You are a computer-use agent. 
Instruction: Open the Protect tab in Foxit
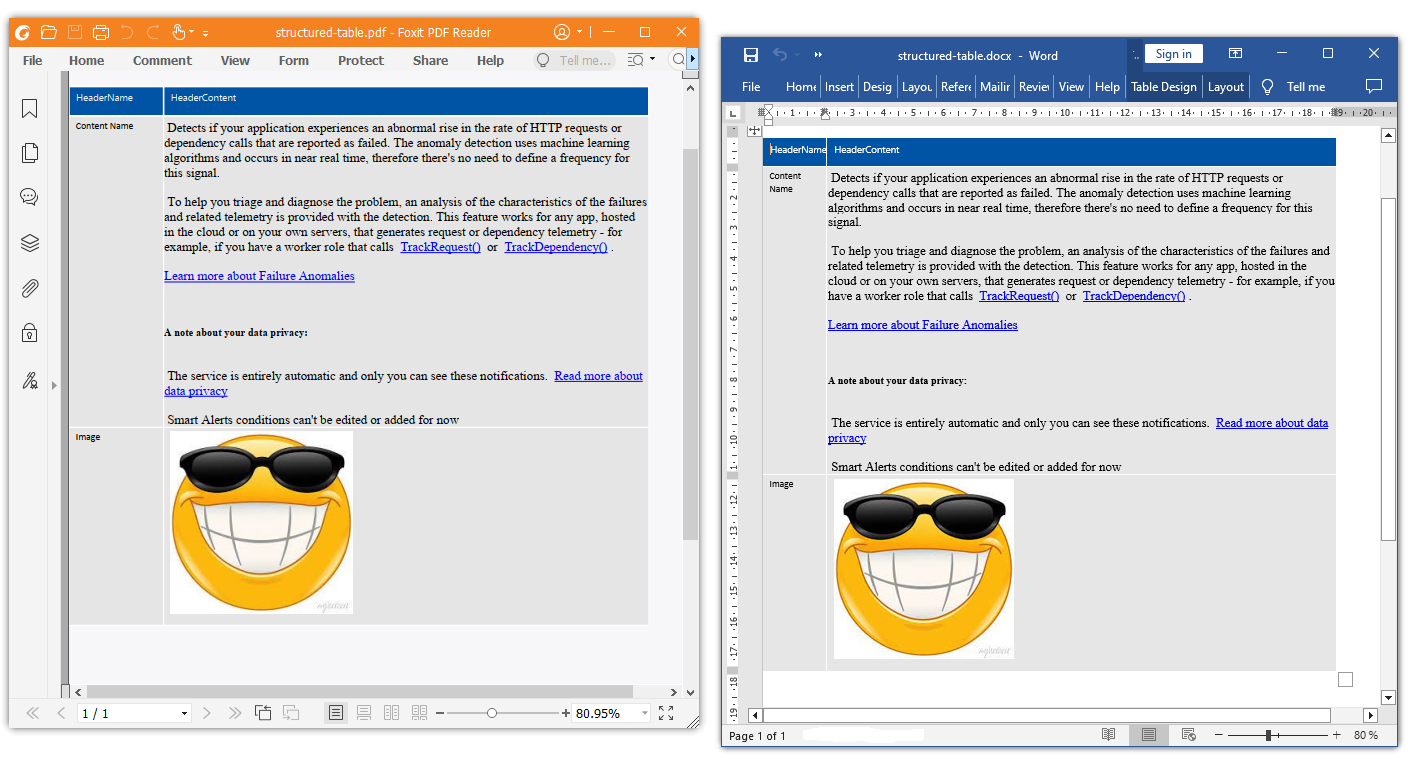[360, 61]
